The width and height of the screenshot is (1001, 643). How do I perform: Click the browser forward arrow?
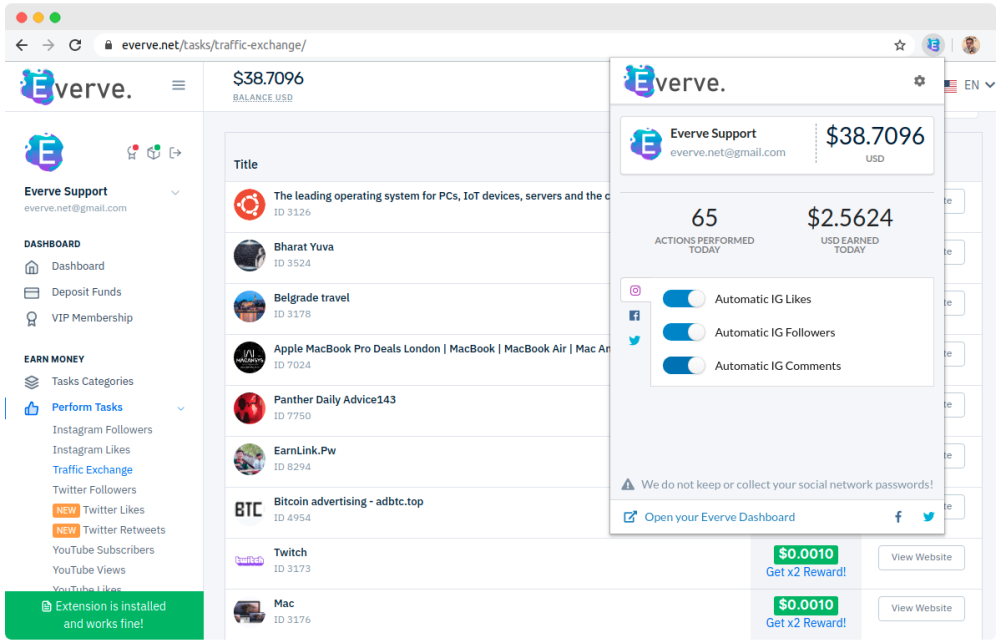[x=49, y=45]
